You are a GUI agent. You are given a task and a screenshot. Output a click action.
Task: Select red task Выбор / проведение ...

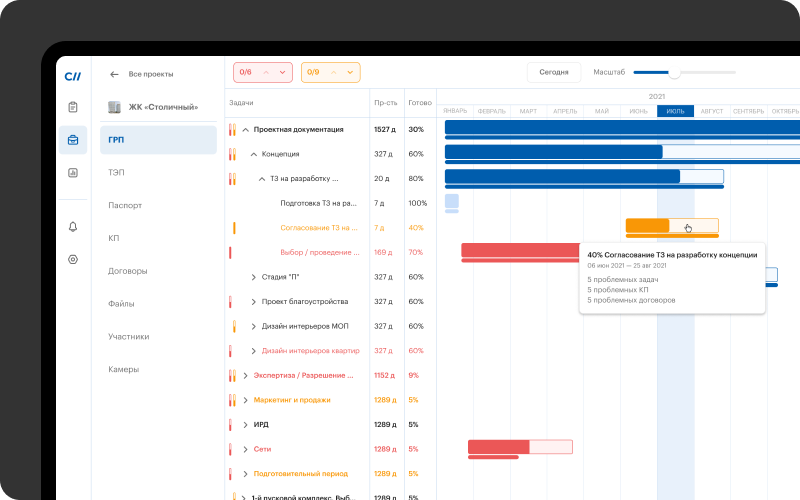320,252
